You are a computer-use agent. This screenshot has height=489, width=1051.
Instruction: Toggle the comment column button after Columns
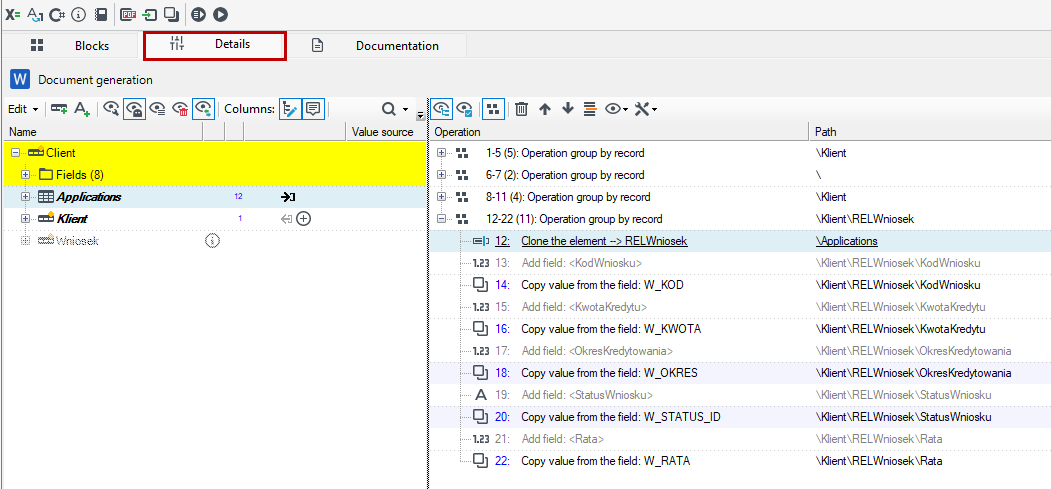(314, 109)
